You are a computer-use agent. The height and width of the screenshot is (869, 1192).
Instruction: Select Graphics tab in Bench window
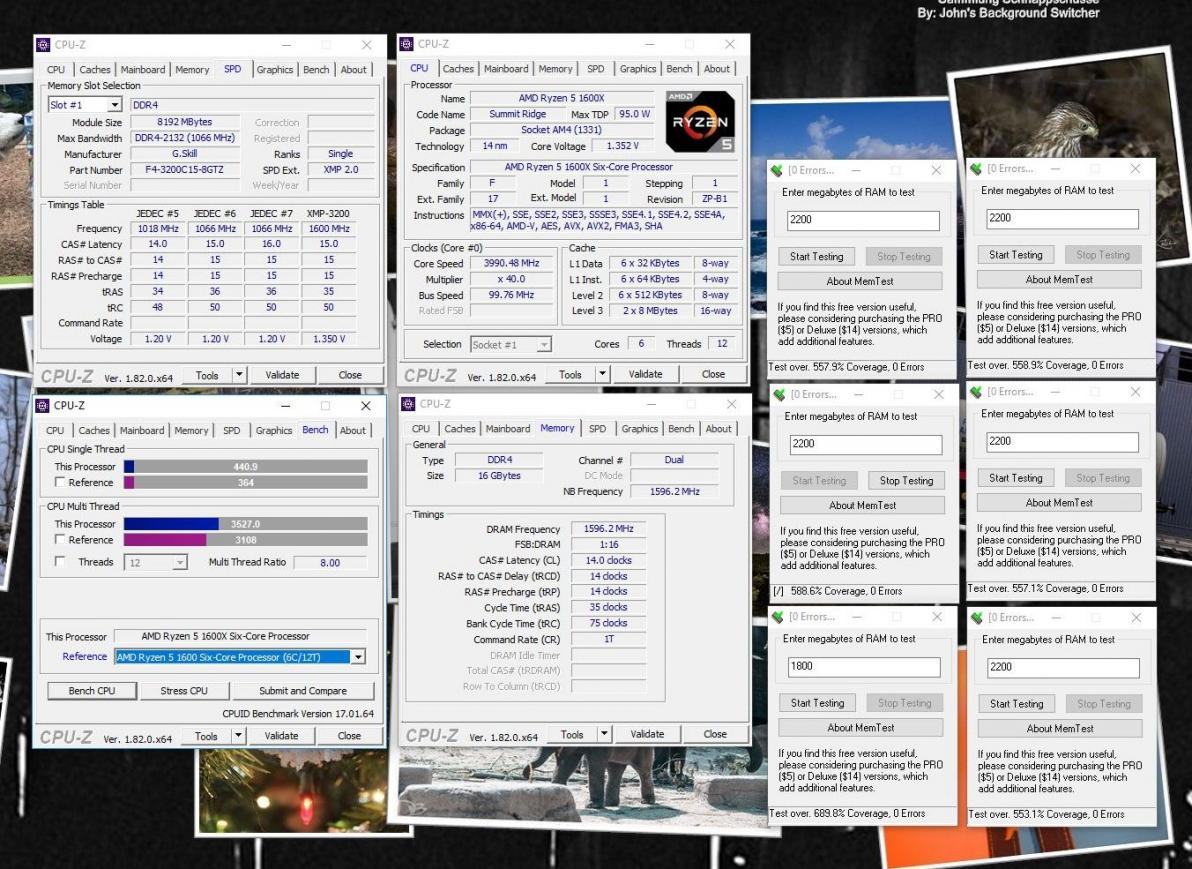(x=274, y=430)
